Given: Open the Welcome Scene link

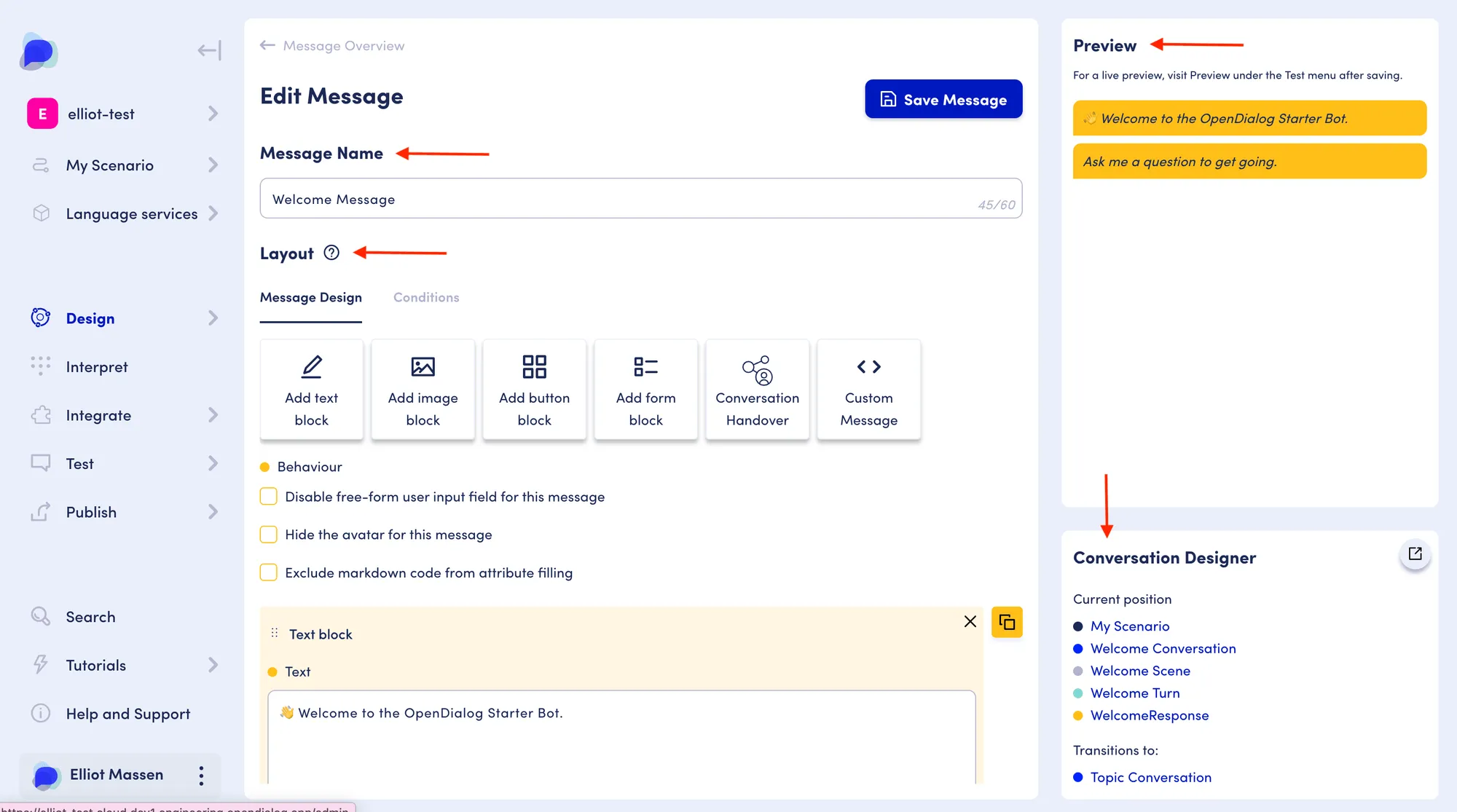Looking at the screenshot, I should [x=1140, y=671].
